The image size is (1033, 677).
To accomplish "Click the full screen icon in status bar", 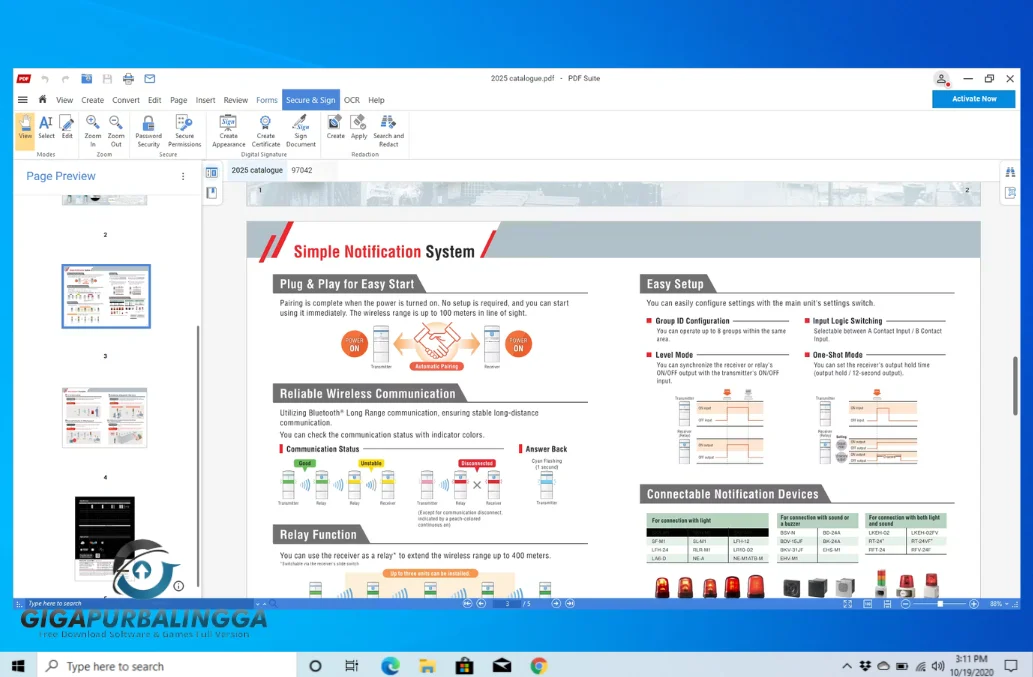I will tap(848, 604).
